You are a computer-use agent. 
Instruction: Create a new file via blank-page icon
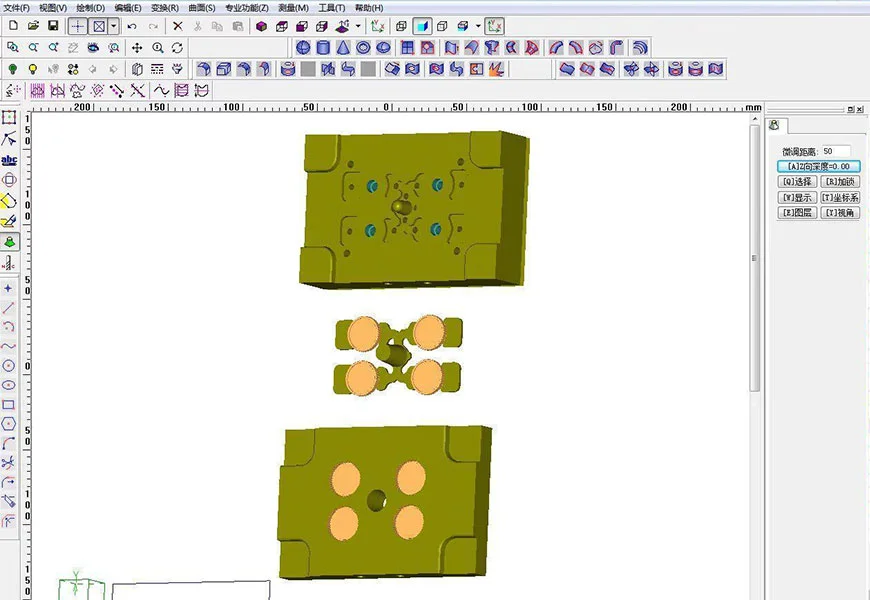coord(13,26)
